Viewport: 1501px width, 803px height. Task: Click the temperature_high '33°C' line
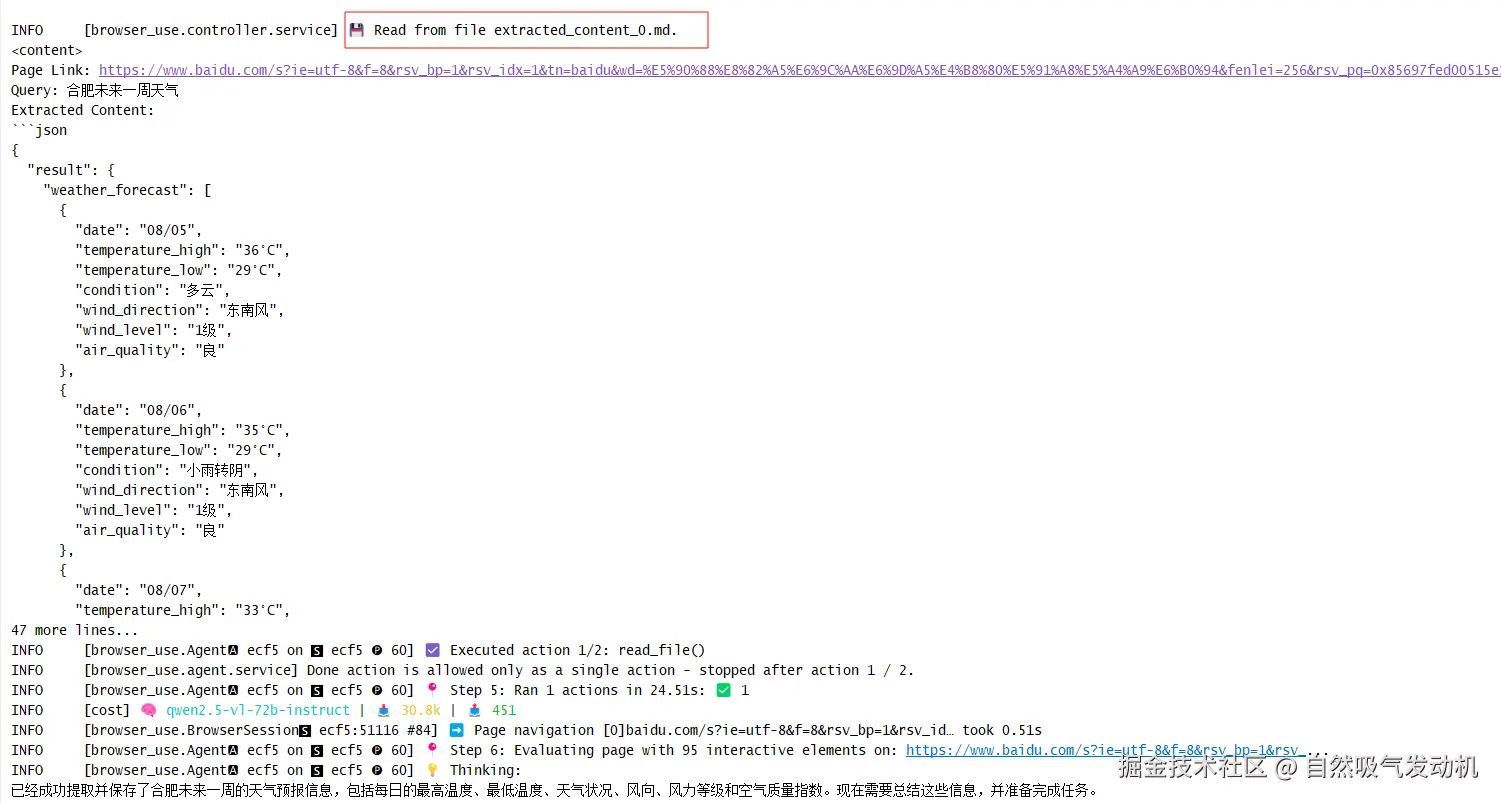pos(183,610)
